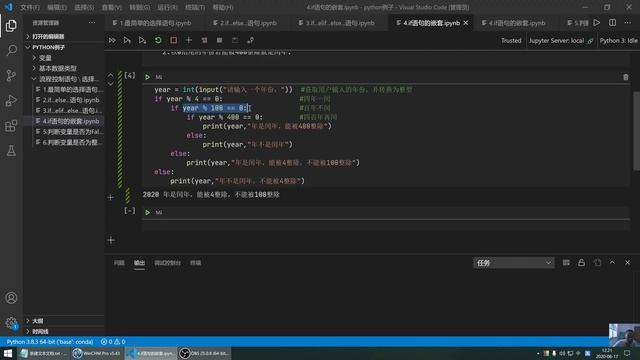Expand the 变量 folder
Viewport: 640px width, 360px height.
click(64, 58)
